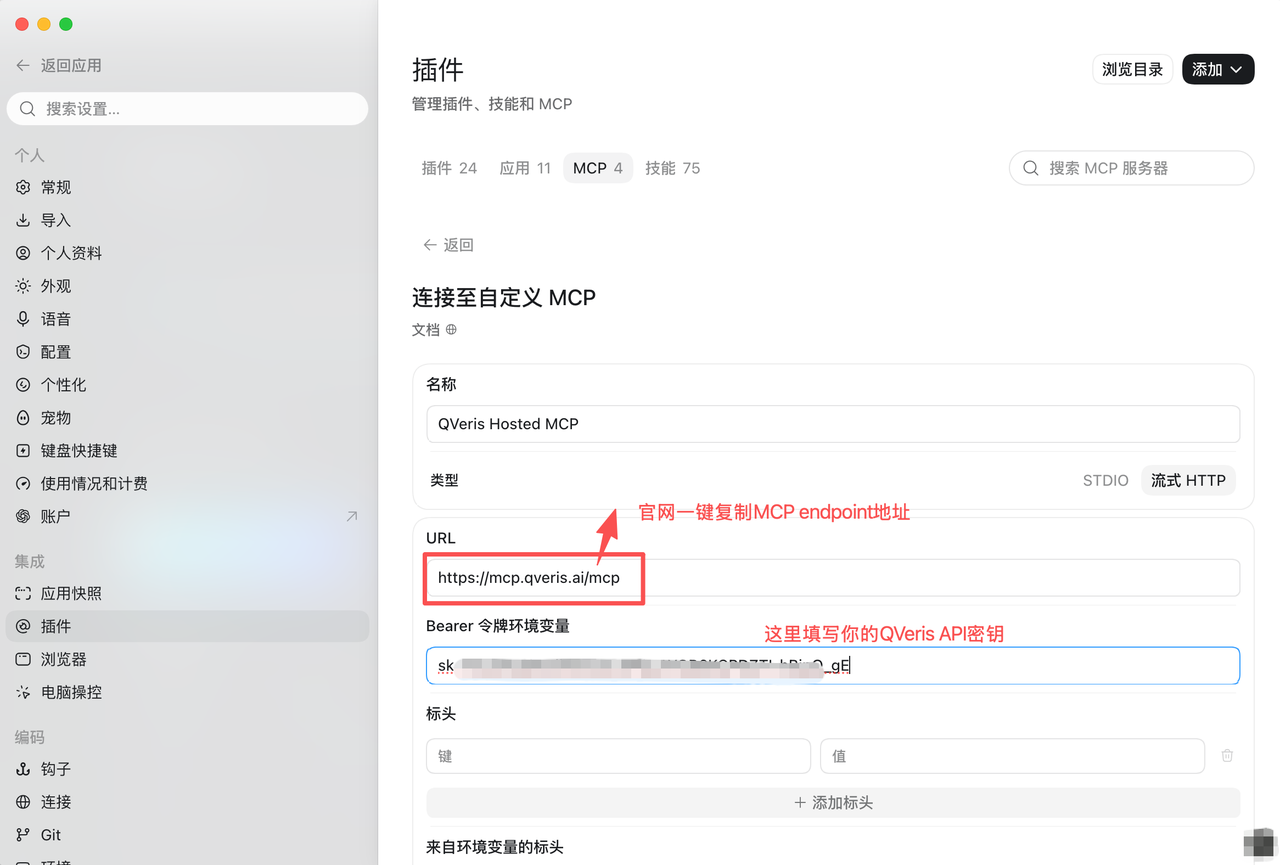The height and width of the screenshot is (865, 1280).
Task: Open 电脑操控 computer control icon item
Action: tap(23, 692)
